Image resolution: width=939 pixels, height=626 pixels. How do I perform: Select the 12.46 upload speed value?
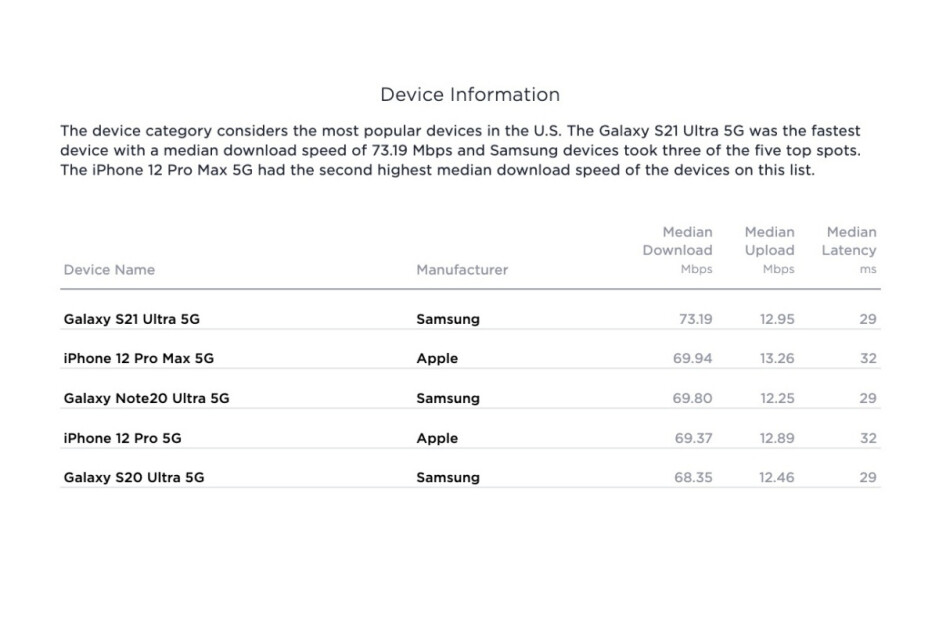coord(777,478)
